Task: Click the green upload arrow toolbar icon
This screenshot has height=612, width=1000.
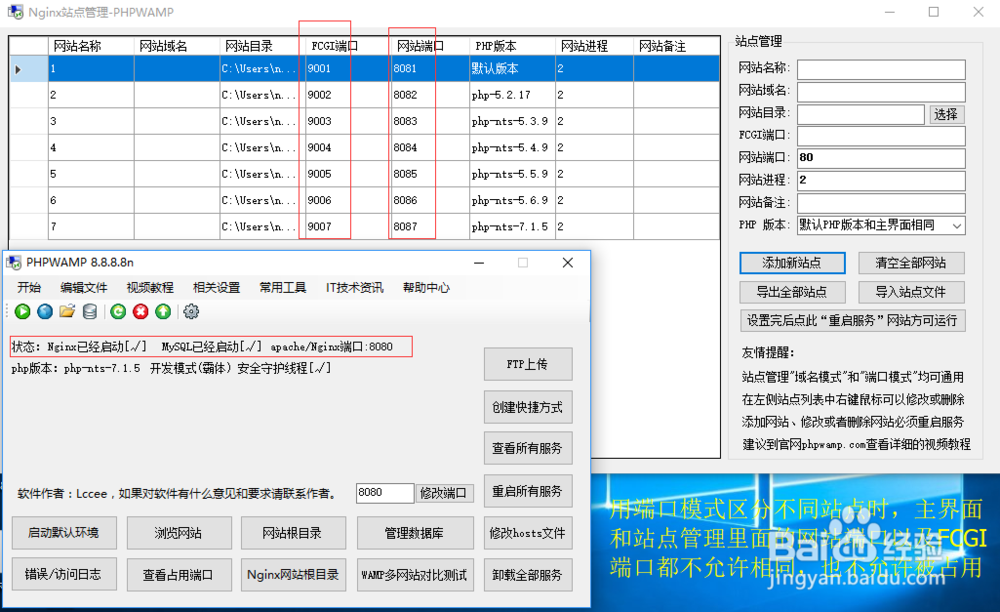Action: (162, 311)
